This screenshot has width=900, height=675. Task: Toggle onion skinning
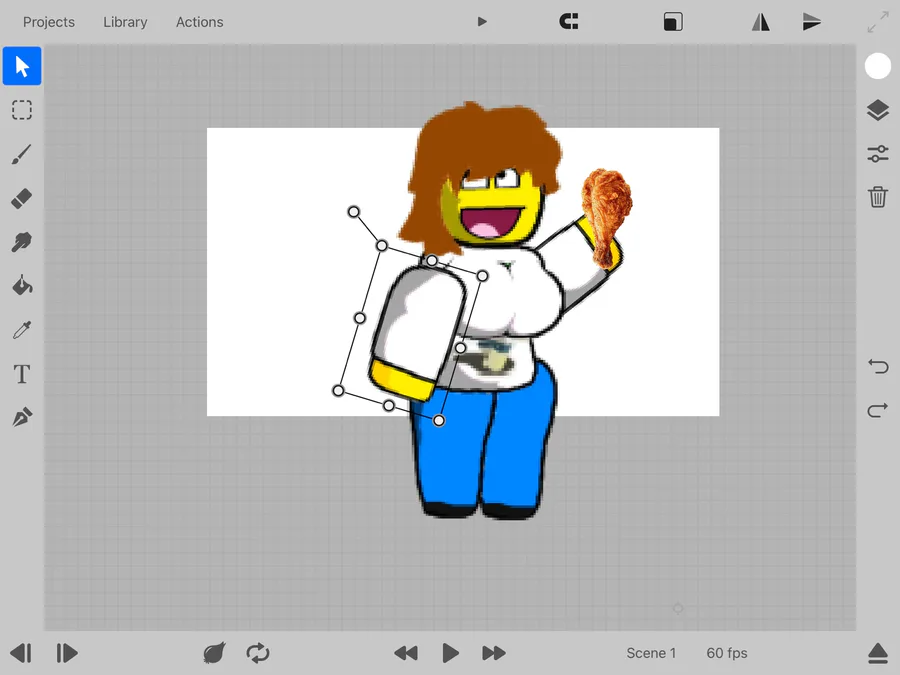pos(214,653)
